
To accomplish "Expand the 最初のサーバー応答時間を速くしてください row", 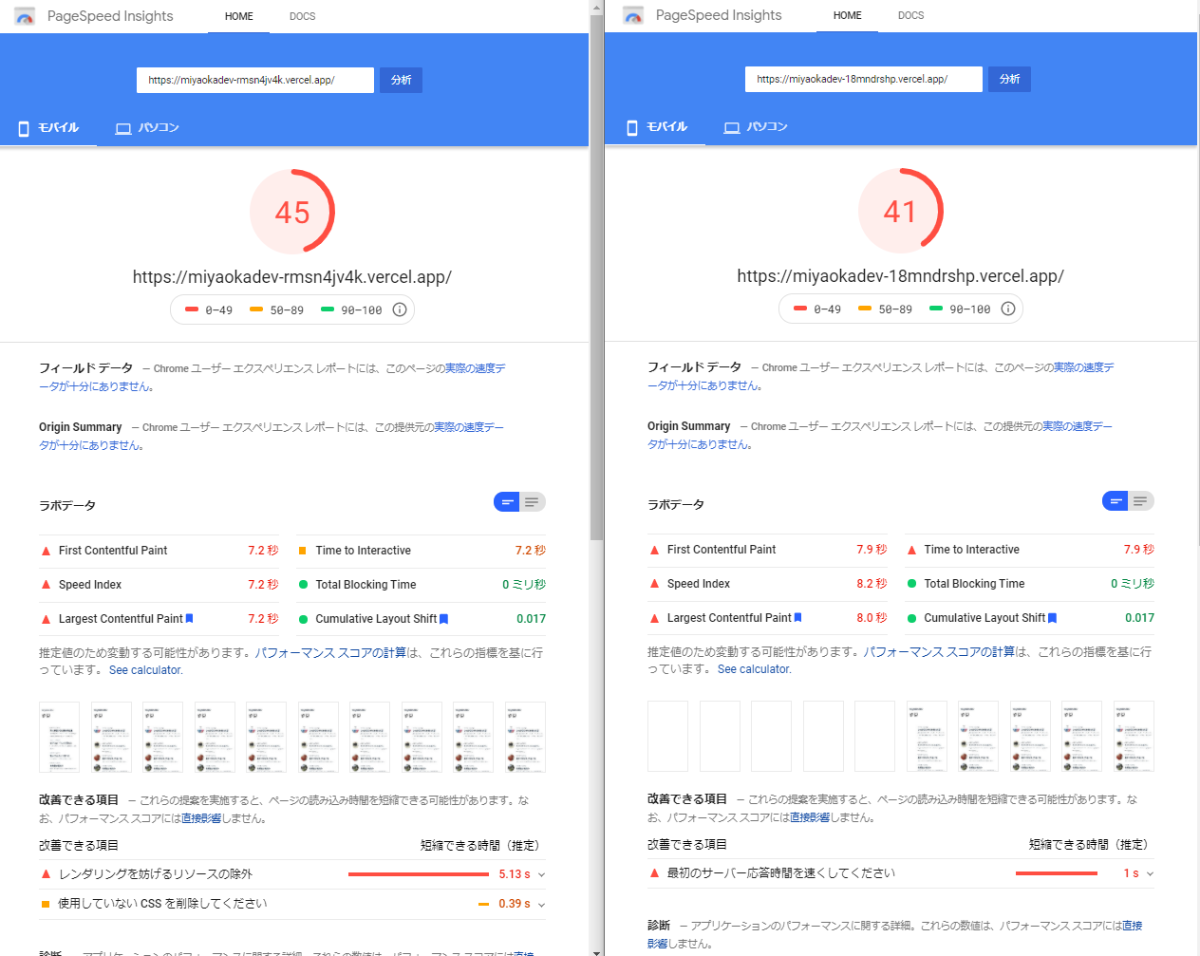I will coord(900,873).
